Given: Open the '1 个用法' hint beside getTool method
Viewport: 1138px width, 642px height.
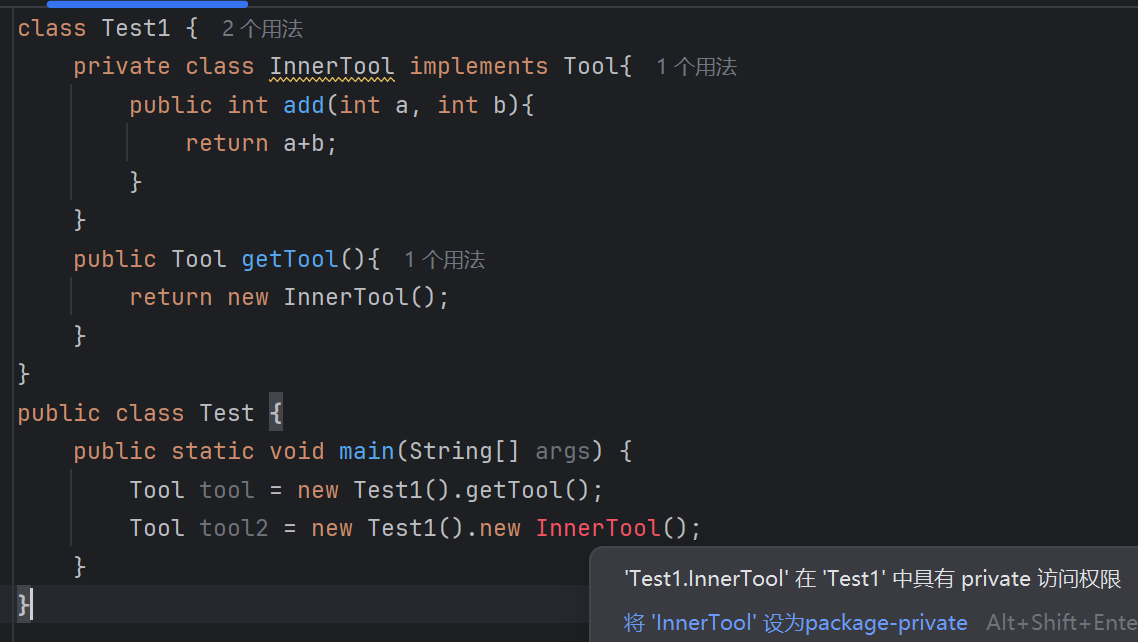Looking at the screenshot, I should pyautogui.click(x=444, y=260).
